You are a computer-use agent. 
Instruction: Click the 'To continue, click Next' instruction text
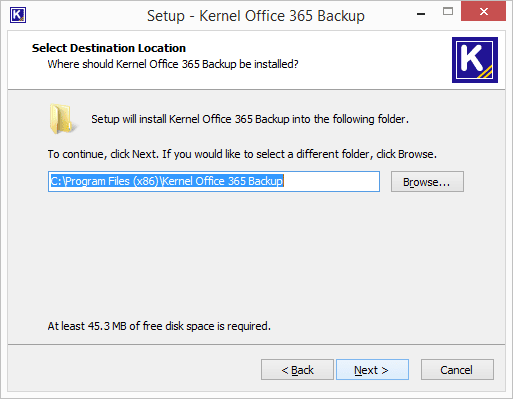click(x=242, y=154)
